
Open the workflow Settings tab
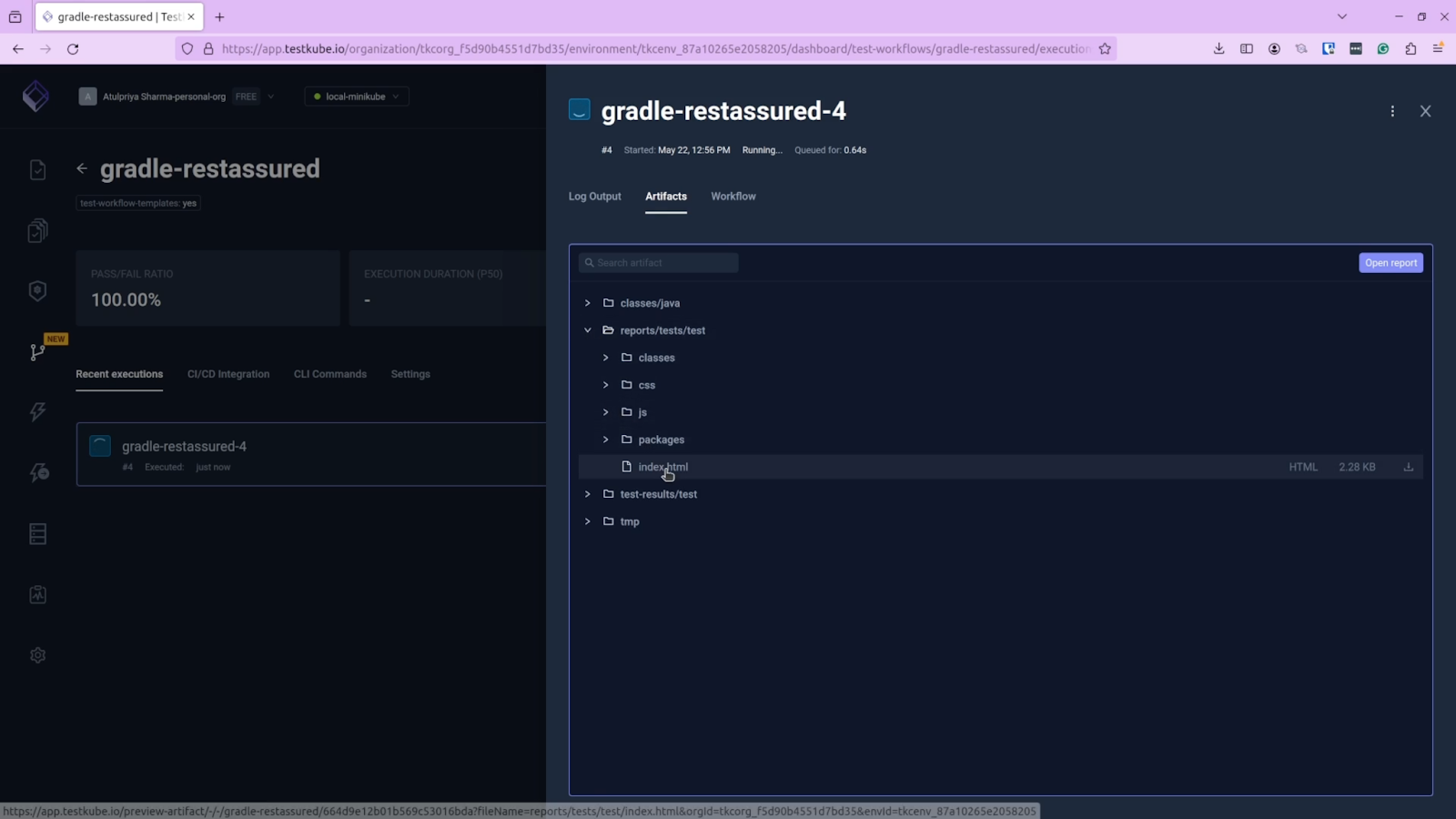[x=410, y=374]
